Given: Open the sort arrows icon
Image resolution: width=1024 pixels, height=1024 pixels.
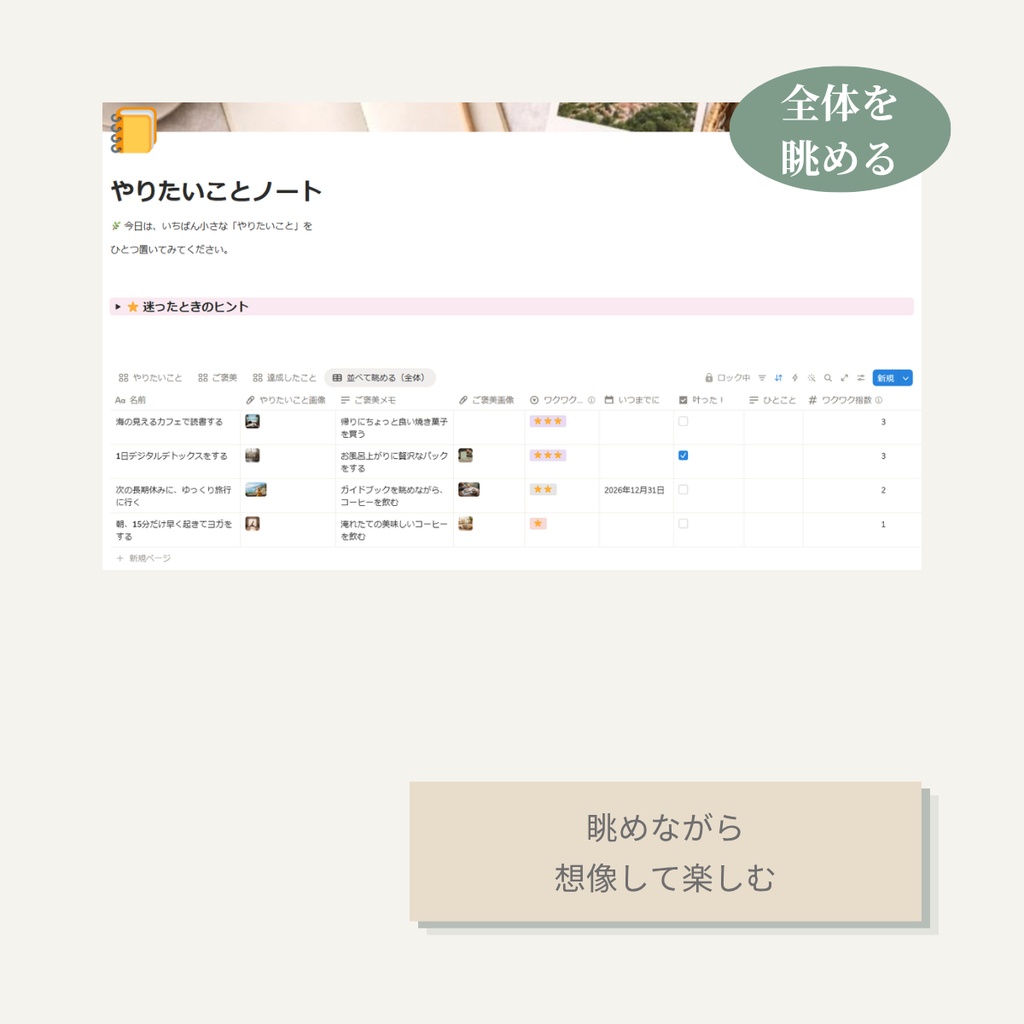Looking at the screenshot, I should click(778, 377).
